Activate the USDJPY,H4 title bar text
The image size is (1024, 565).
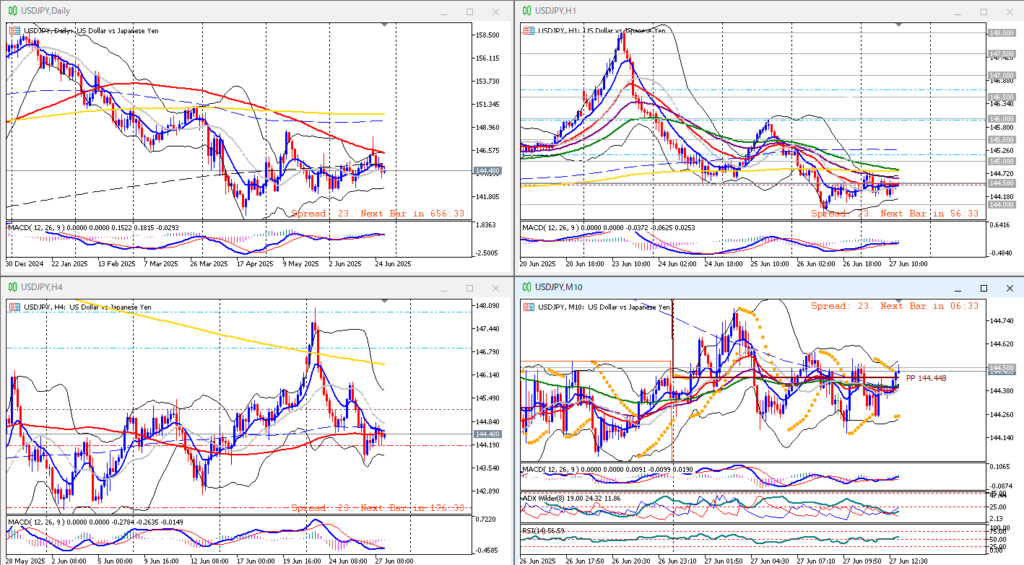(x=42, y=287)
